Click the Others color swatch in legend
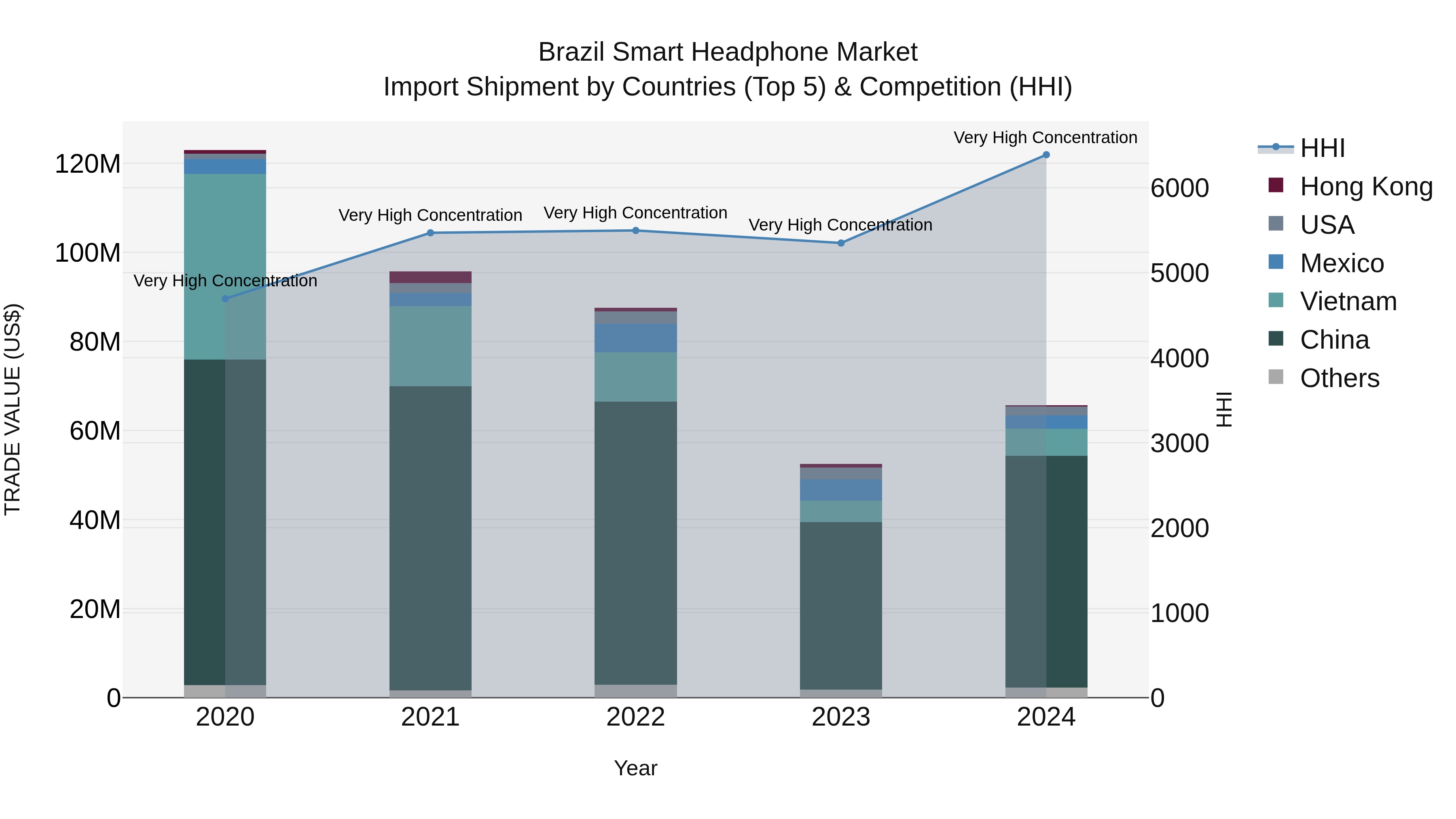The image size is (1456, 819). pos(1276,377)
